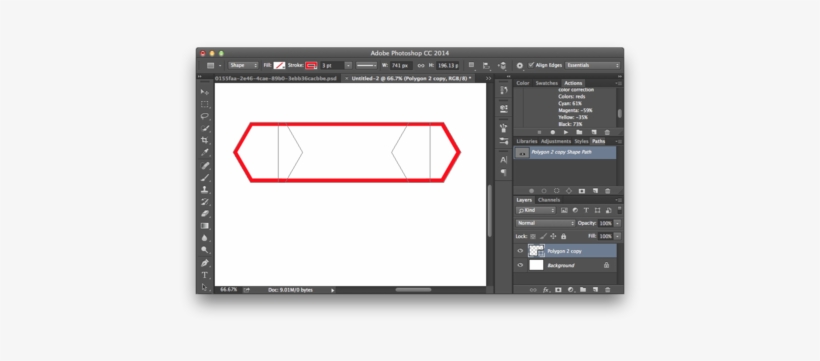Open the layer Fill dropdown arrow
The height and width of the screenshot is (361, 820).
(x=618, y=236)
